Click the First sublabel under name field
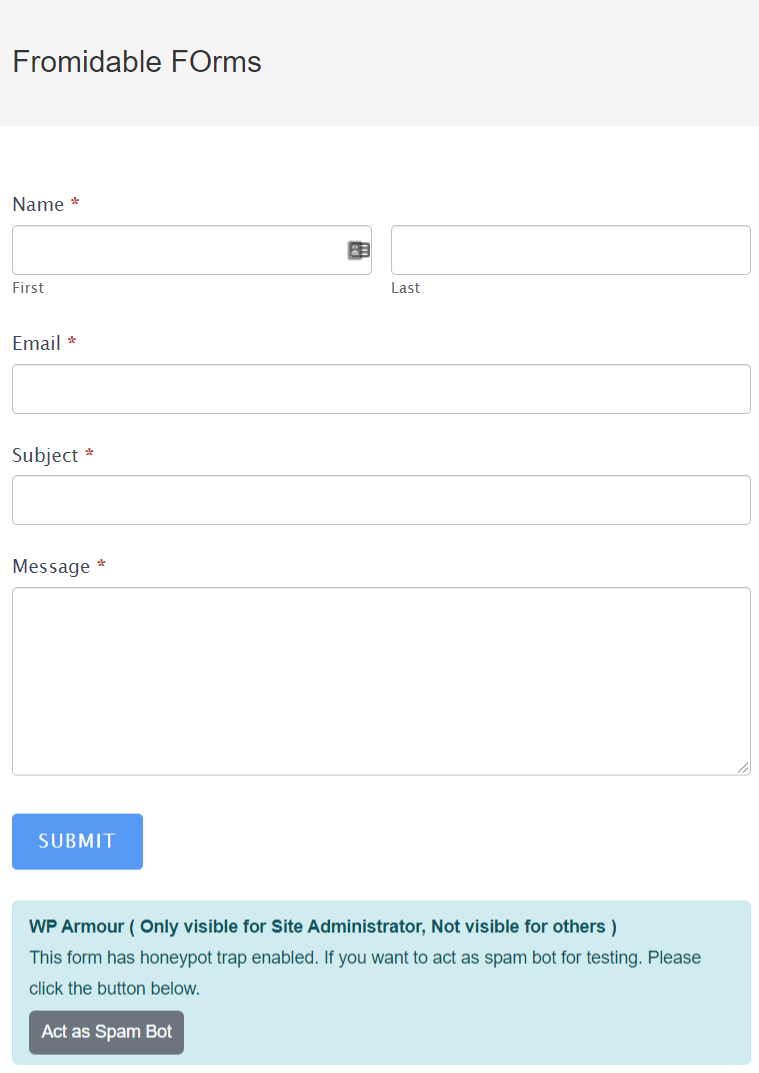Screen dimensions: 759x1073 point(27,287)
